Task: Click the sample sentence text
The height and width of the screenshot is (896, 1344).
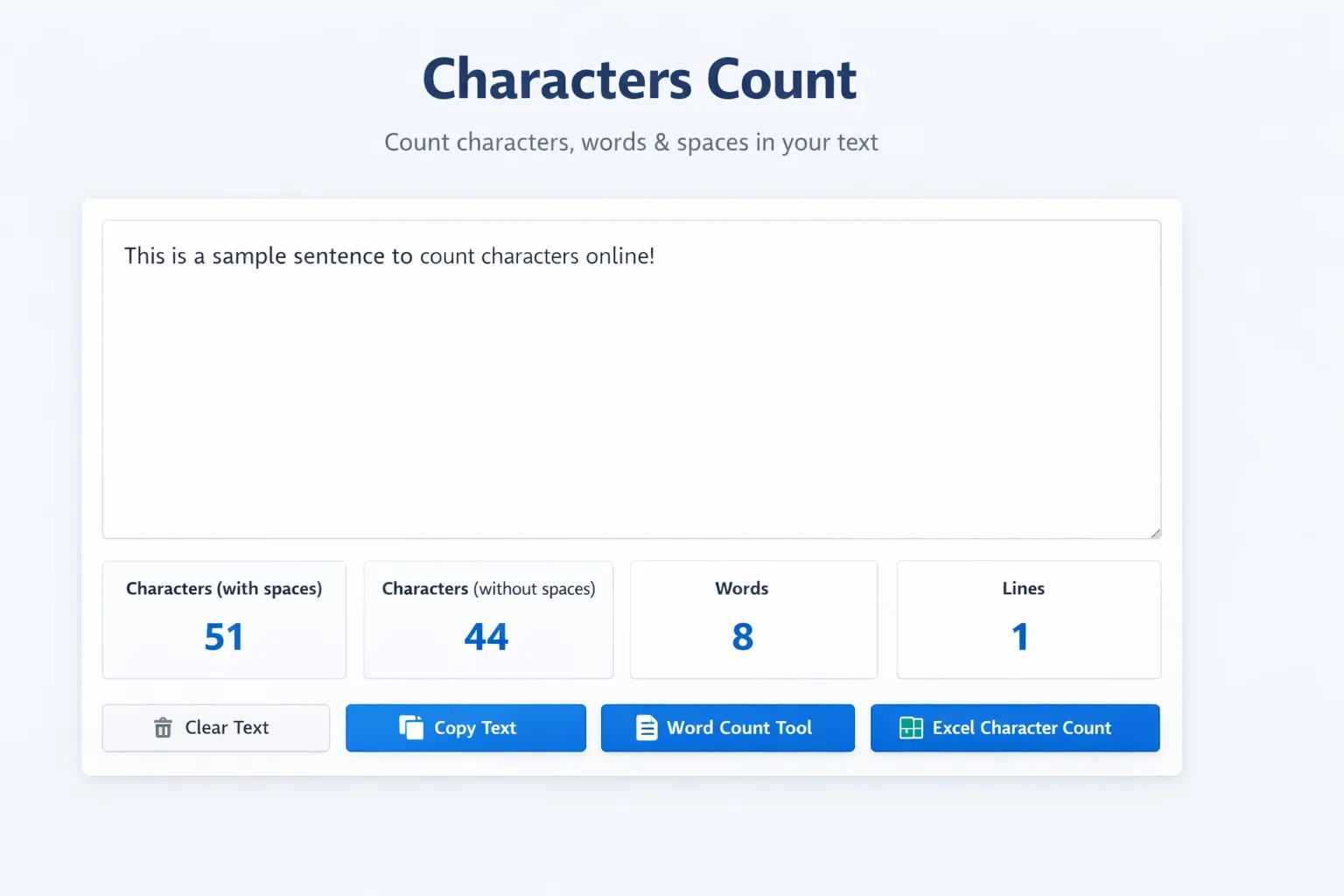Action: [x=390, y=255]
